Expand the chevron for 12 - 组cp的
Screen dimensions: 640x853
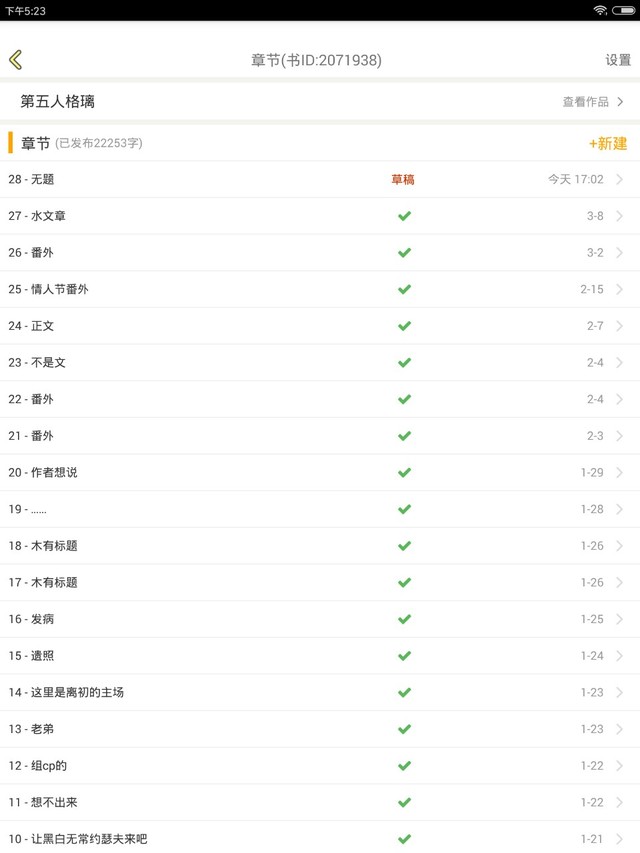(x=620, y=766)
